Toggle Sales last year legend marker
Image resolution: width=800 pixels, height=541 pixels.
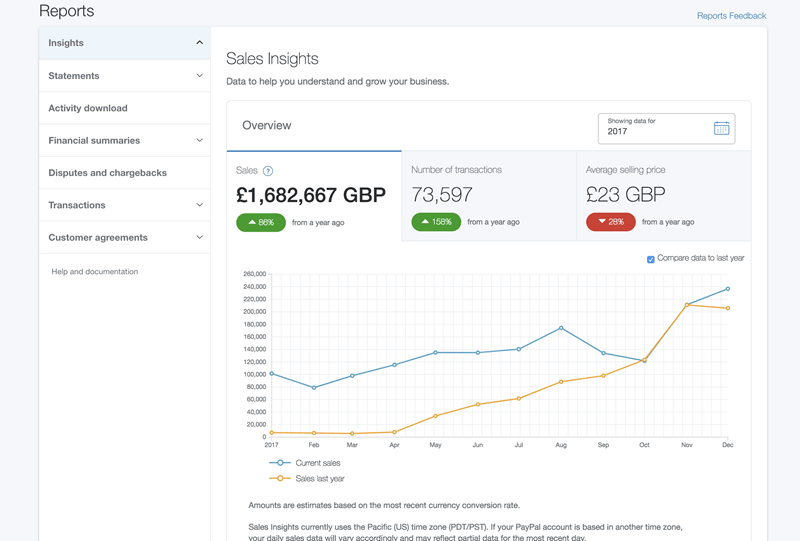pos(281,479)
